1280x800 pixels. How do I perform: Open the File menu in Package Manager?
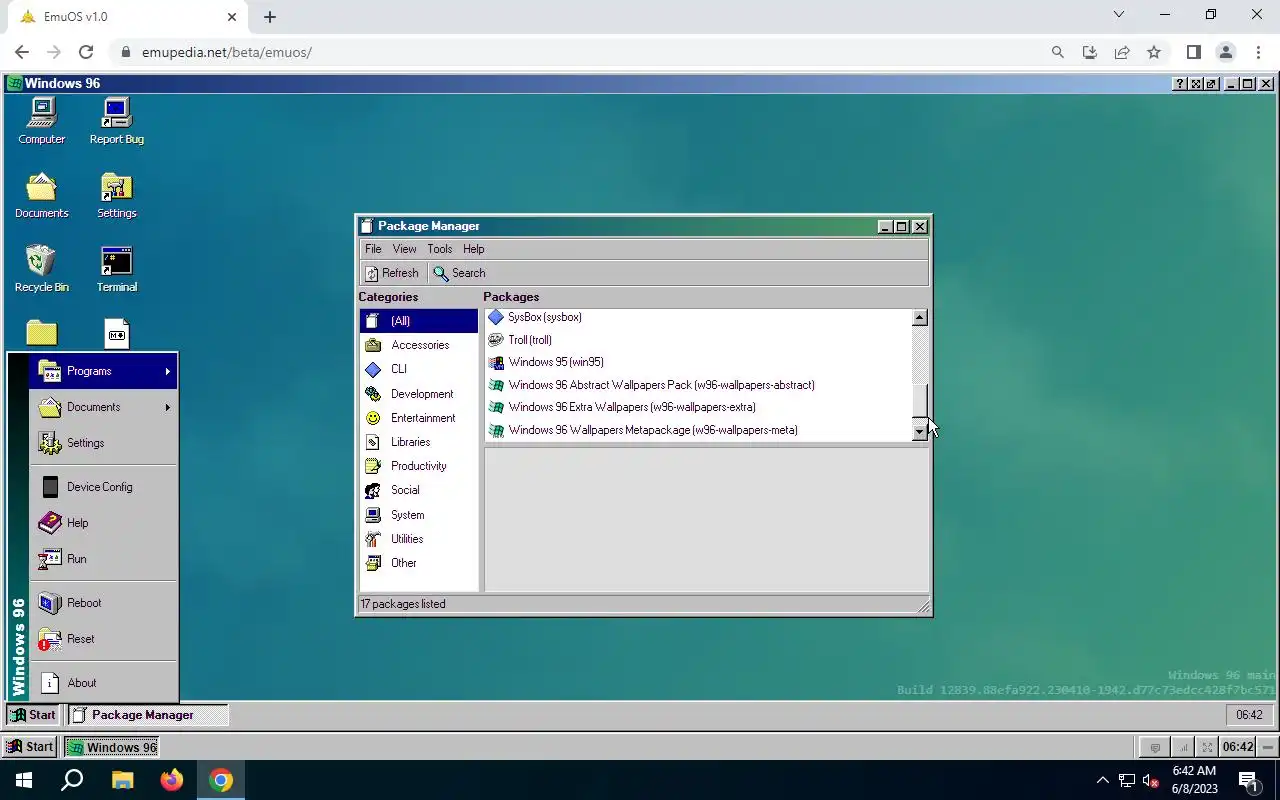click(373, 249)
